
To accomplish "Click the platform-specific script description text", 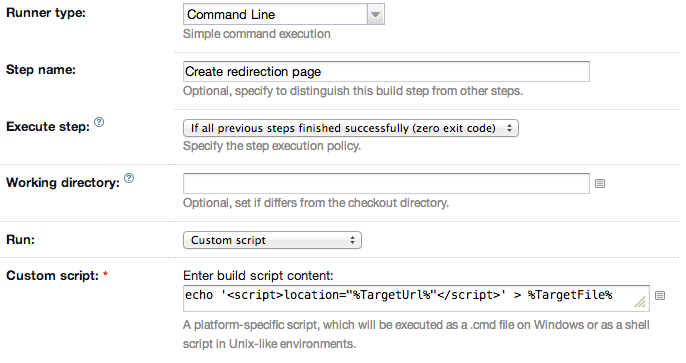I will (x=416, y=334).
